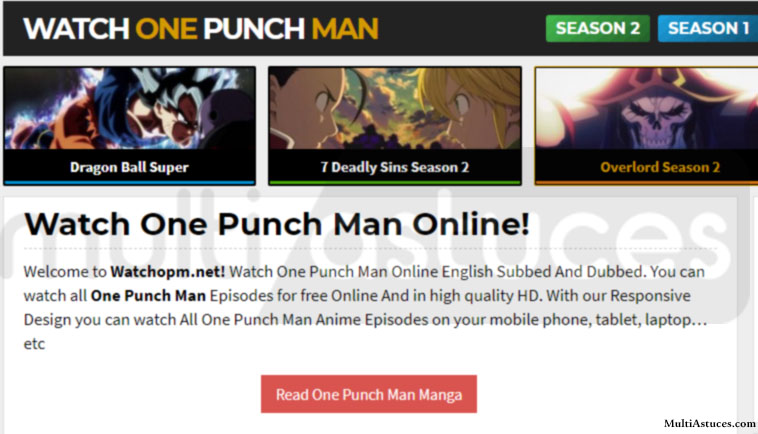Click the yellow word ONE in the header logo
Image resolution: width=758 pixels, height=434 pixels.
[166, 29]
